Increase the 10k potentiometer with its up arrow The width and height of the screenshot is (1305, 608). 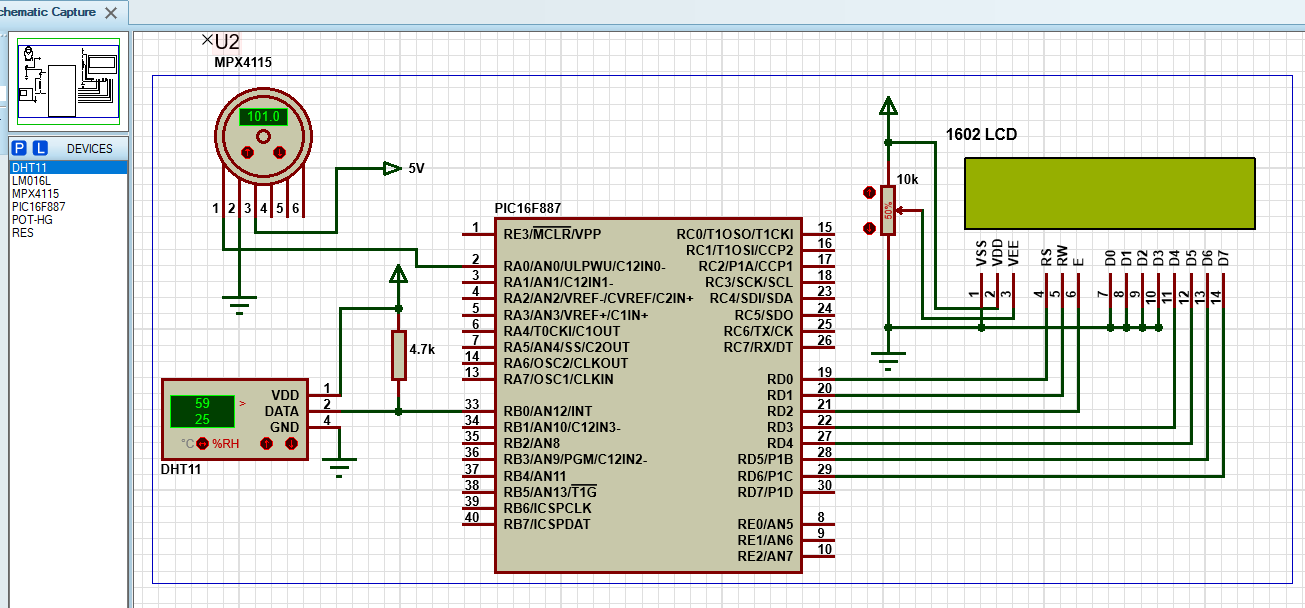[869, 192]
